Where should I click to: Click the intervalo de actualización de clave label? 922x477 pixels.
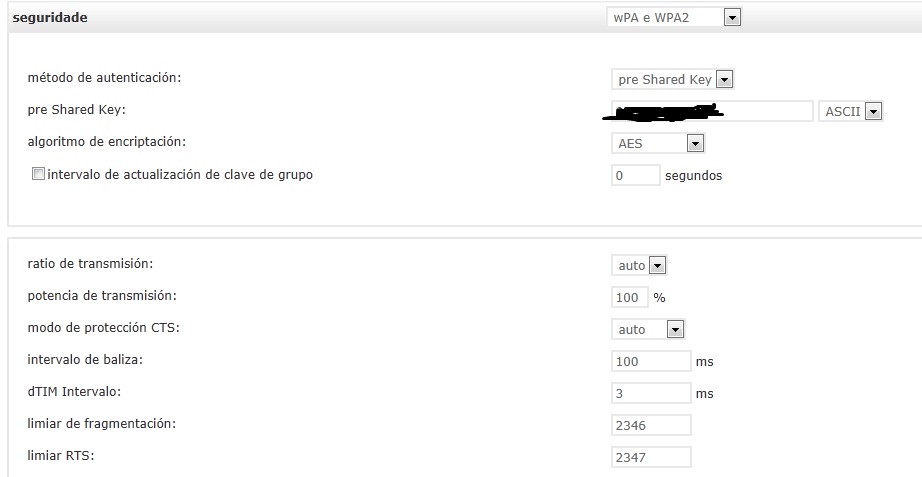pyautogui.click(x=180, y=175)
